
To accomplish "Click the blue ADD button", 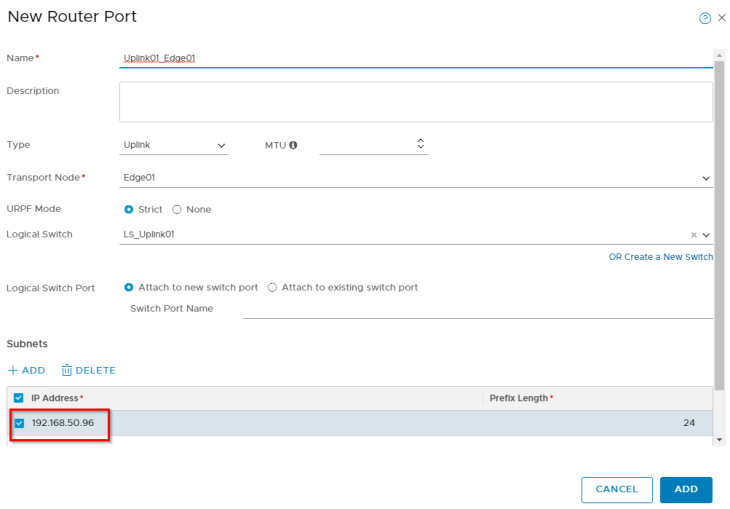I will click(x=686, y=489).
